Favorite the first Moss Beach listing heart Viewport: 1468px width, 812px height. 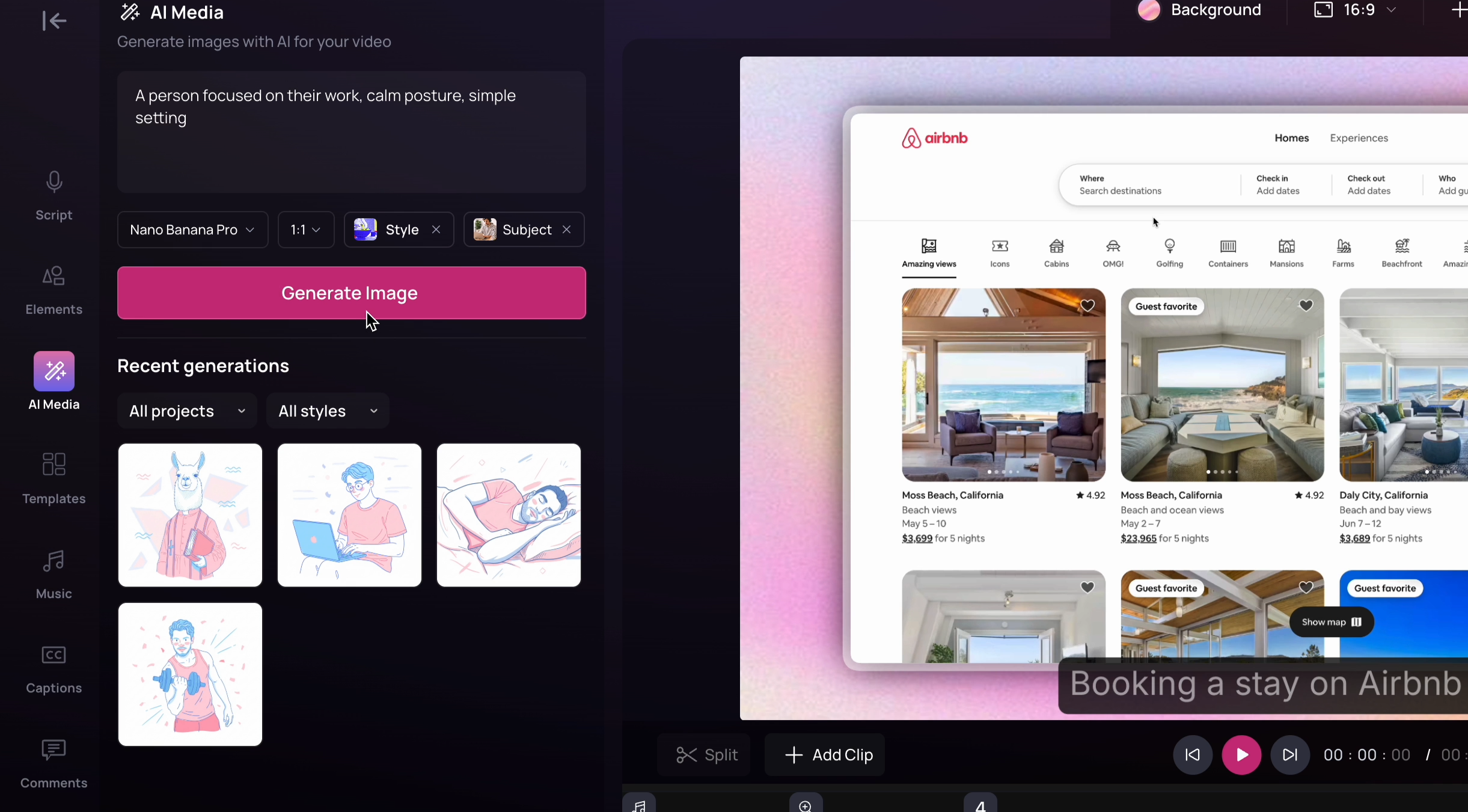pos(1087,306)
